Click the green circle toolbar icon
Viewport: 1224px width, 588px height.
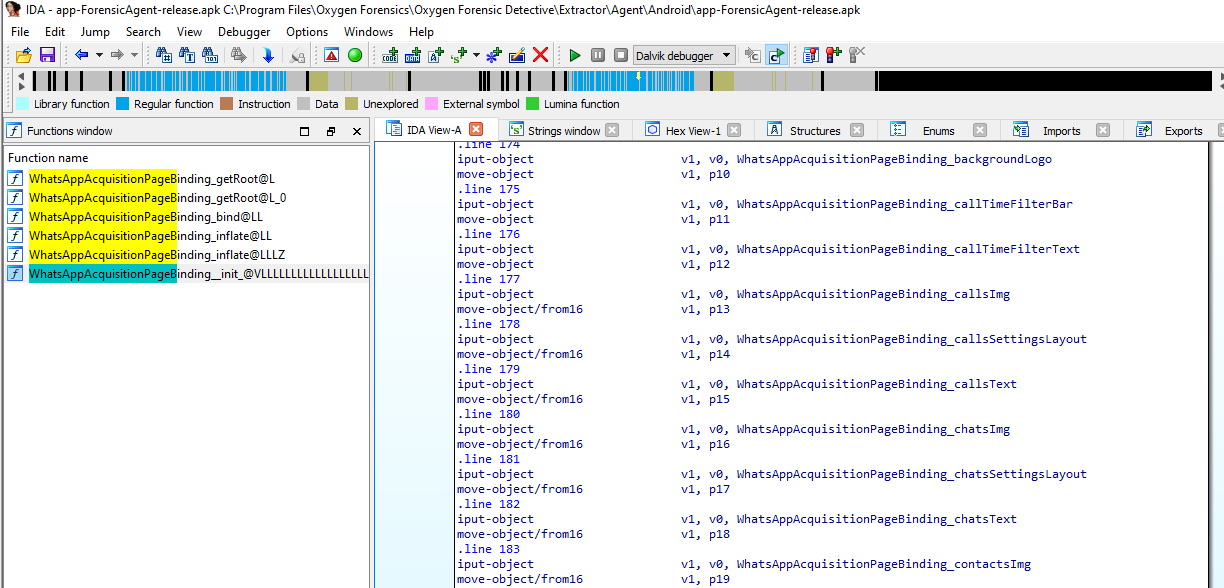coord(354,55)
